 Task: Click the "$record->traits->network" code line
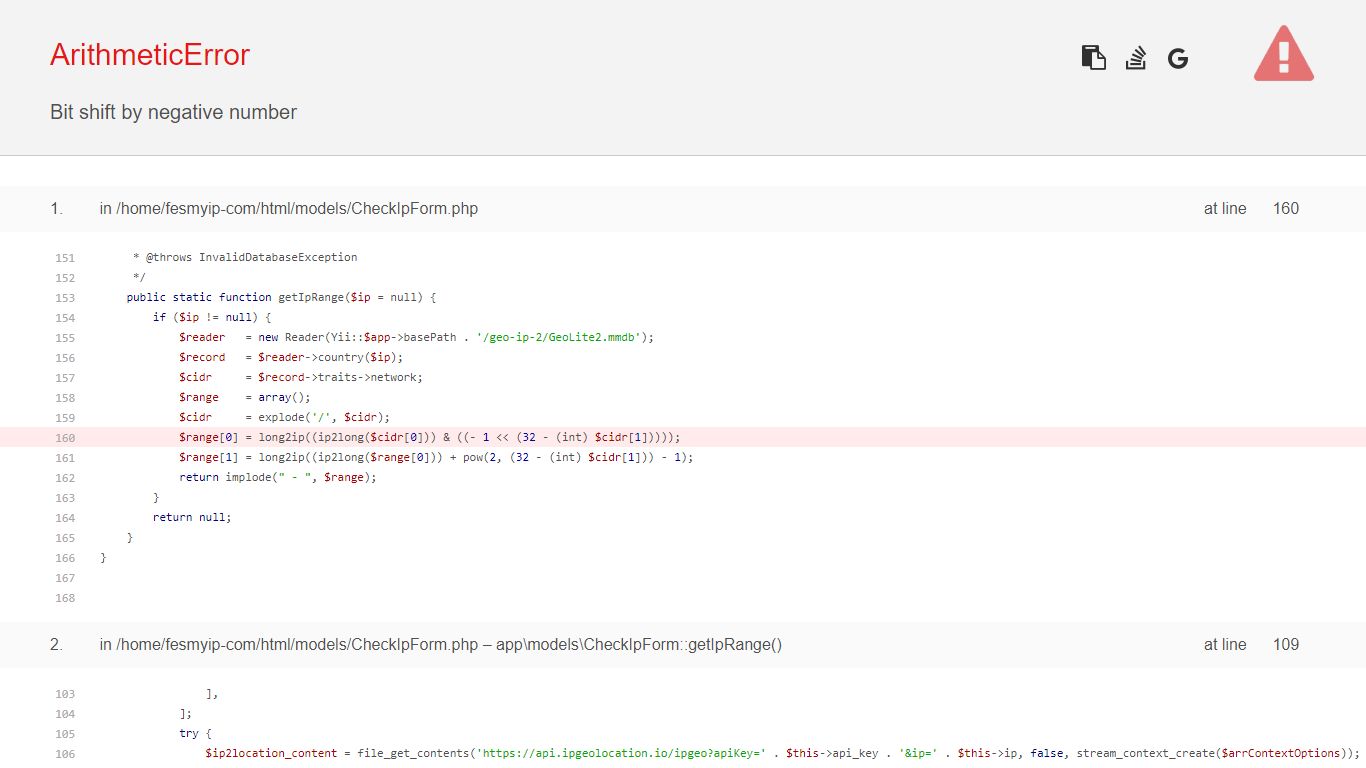(301, 377)
